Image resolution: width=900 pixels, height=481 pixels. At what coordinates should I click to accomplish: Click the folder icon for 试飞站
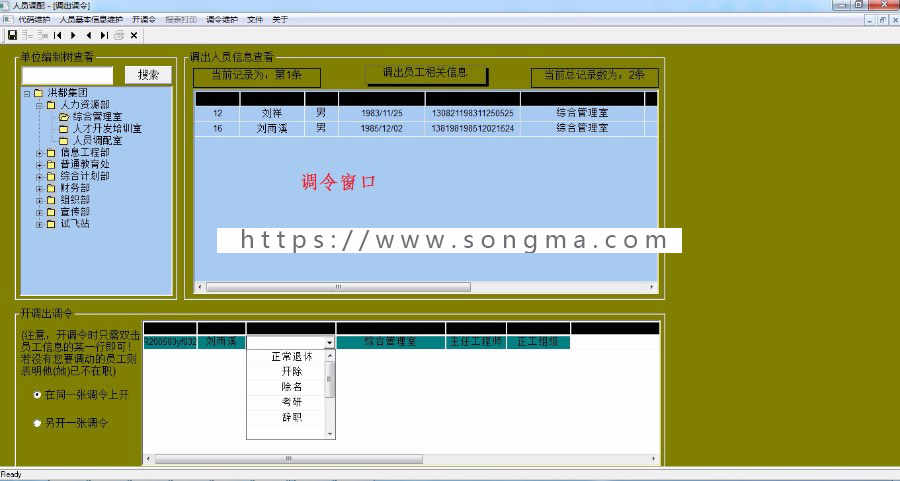tap(51, 224)
